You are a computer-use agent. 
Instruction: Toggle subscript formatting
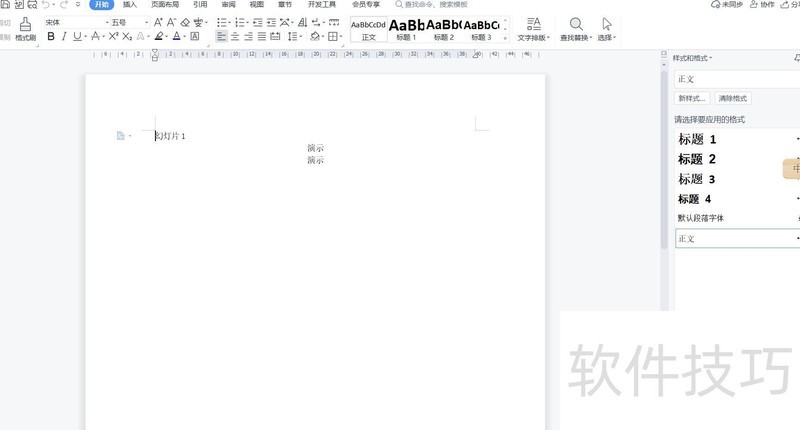pos(127,36)
